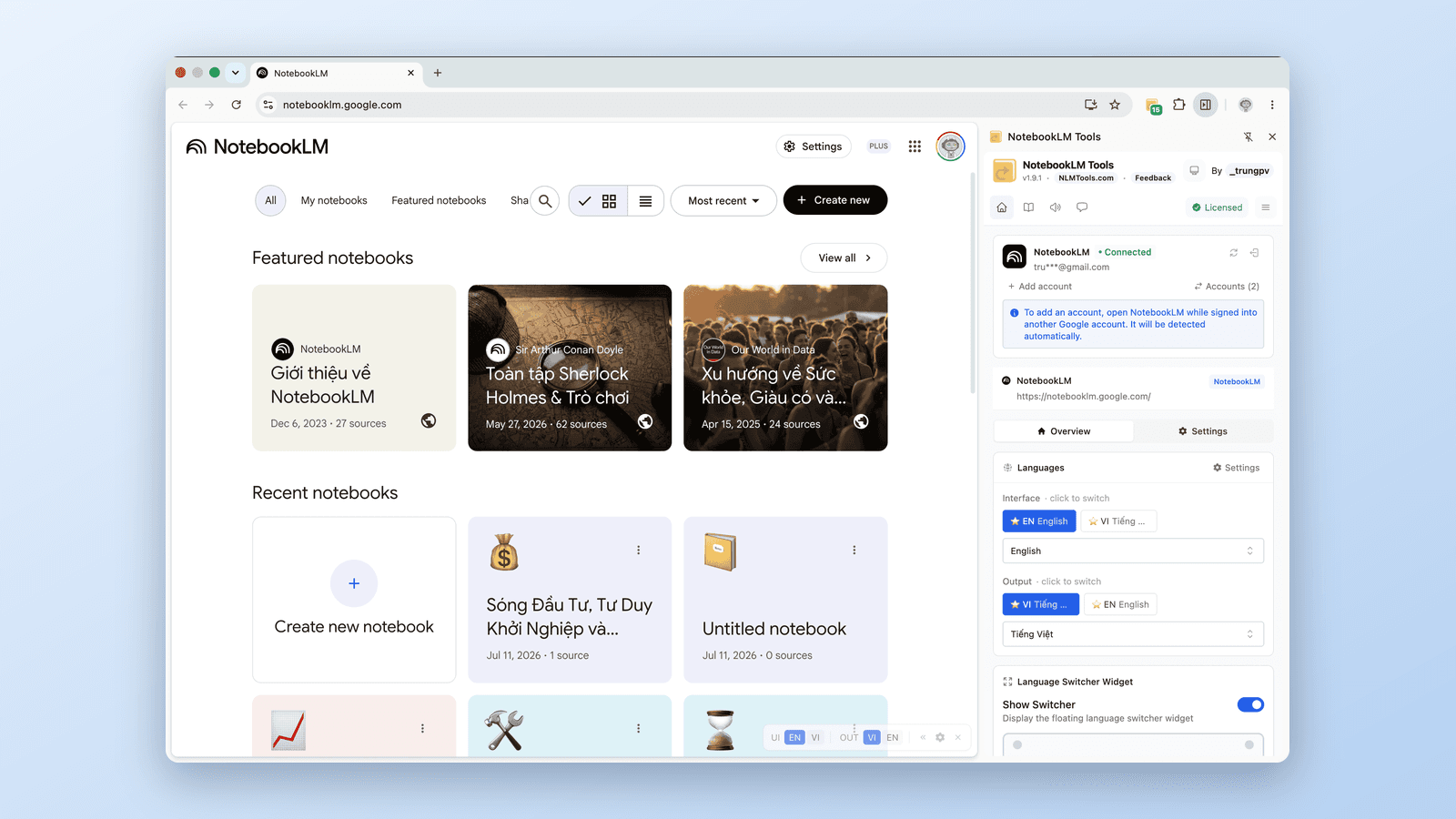The width and height of the screenshot is (1456, 819).
Task: Click Add account in Tools panel
Action: pos(1039,287)
